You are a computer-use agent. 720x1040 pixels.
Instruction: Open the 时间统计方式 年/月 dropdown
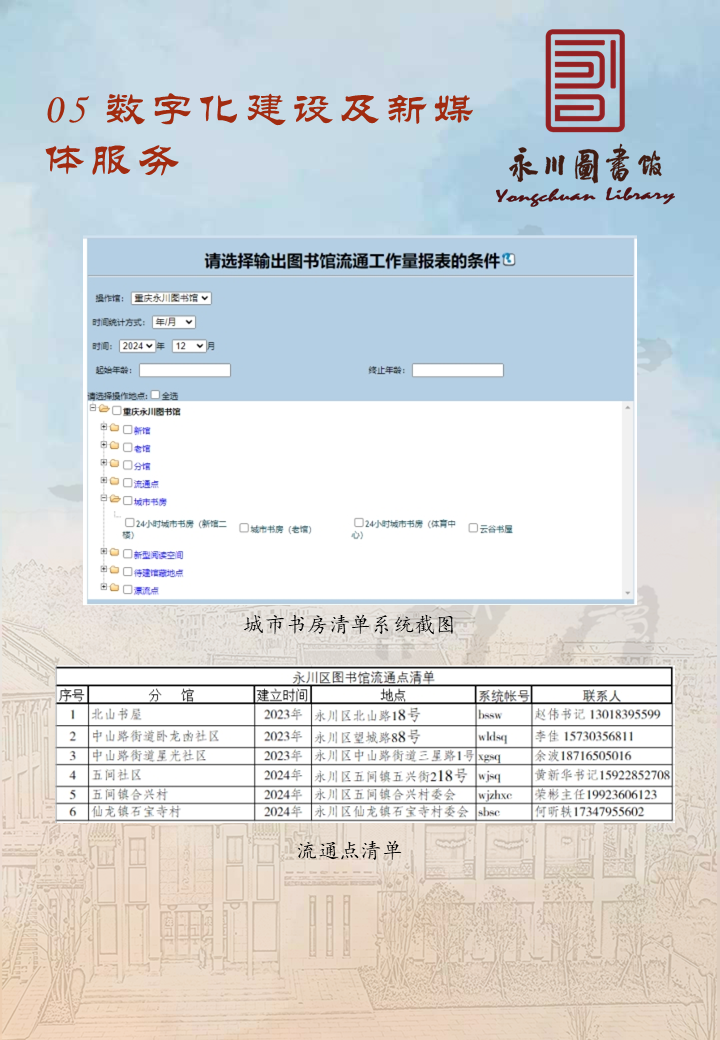tap(174, 322)
